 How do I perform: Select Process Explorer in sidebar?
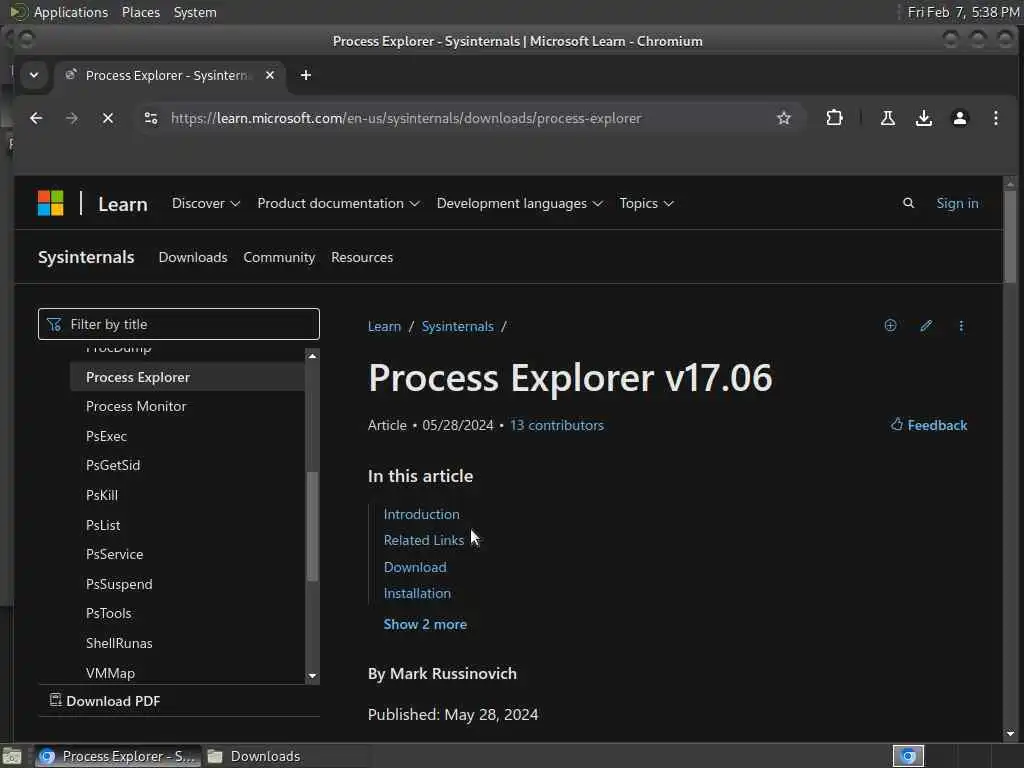[187, 377]
